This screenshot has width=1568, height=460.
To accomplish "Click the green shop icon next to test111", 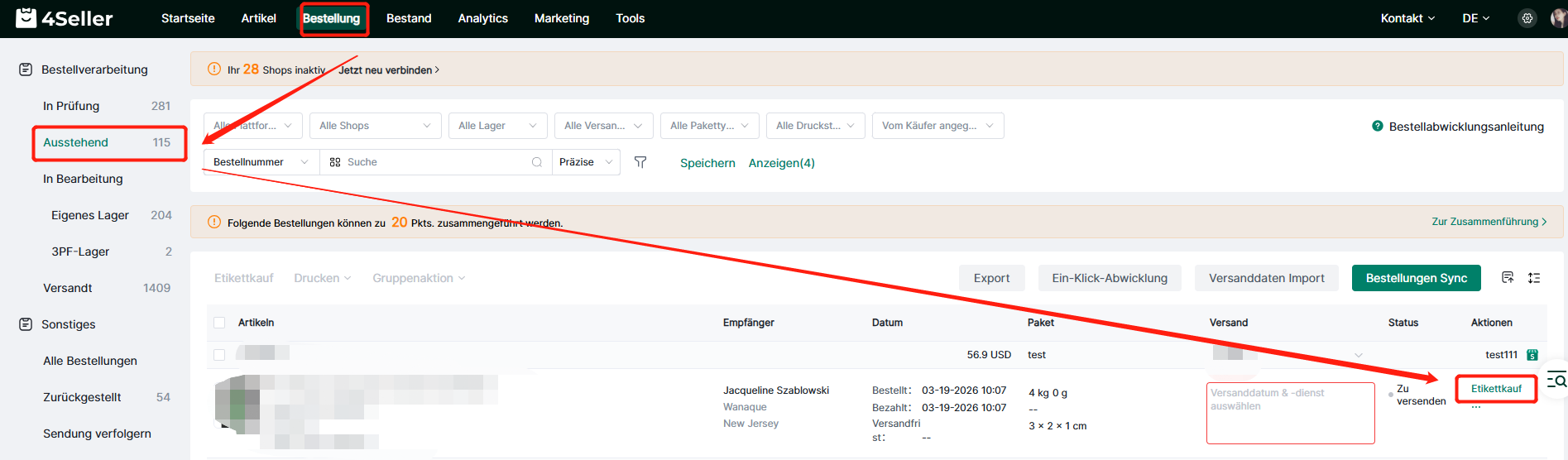I will (1532, 355).
